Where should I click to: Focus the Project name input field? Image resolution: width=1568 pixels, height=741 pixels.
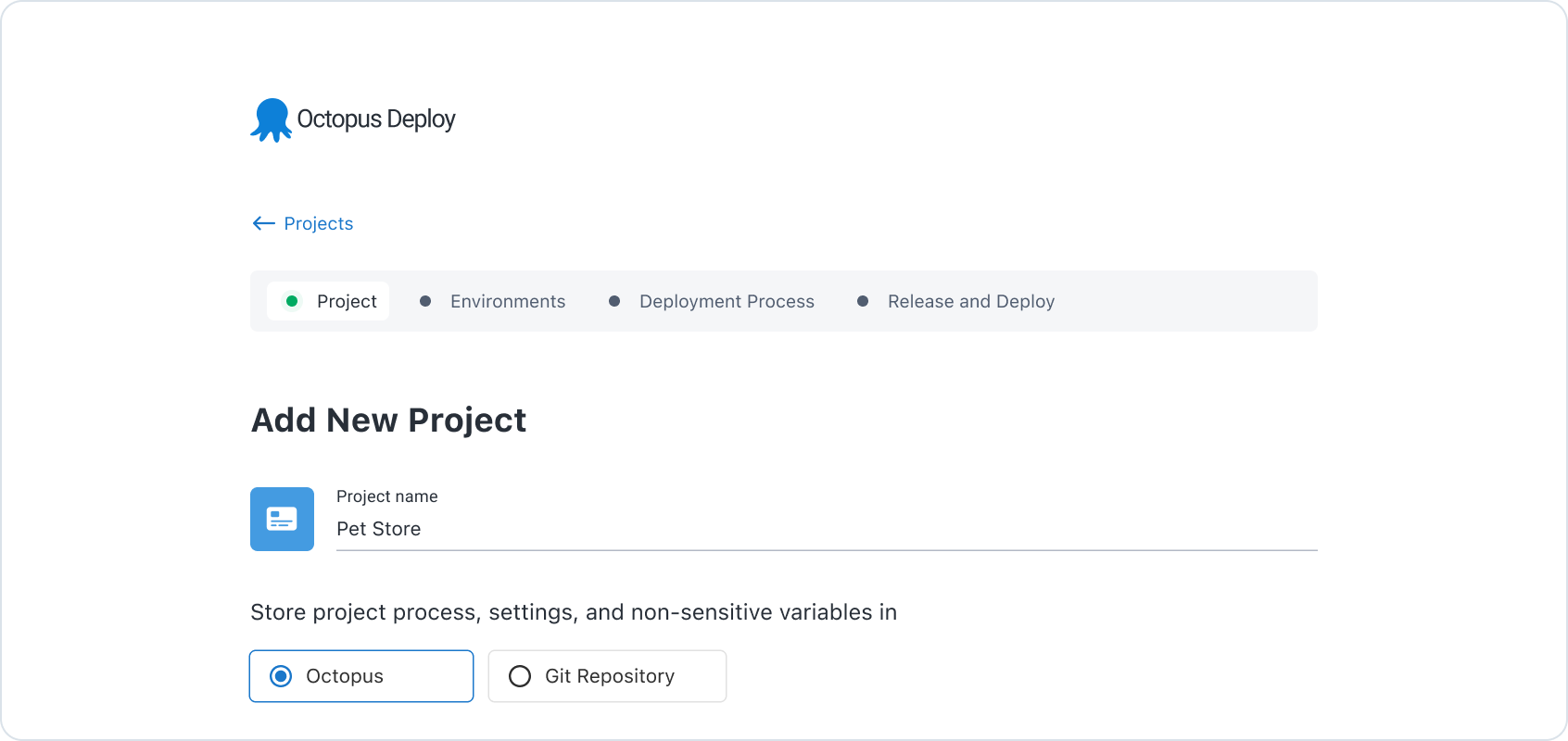(827, 529)
